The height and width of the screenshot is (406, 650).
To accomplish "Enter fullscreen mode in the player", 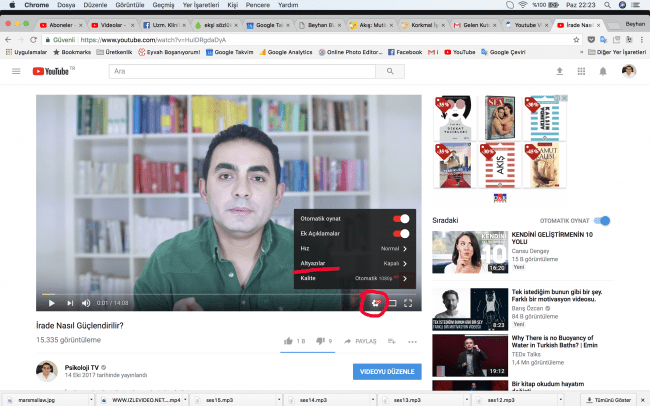I will point(409,302).
